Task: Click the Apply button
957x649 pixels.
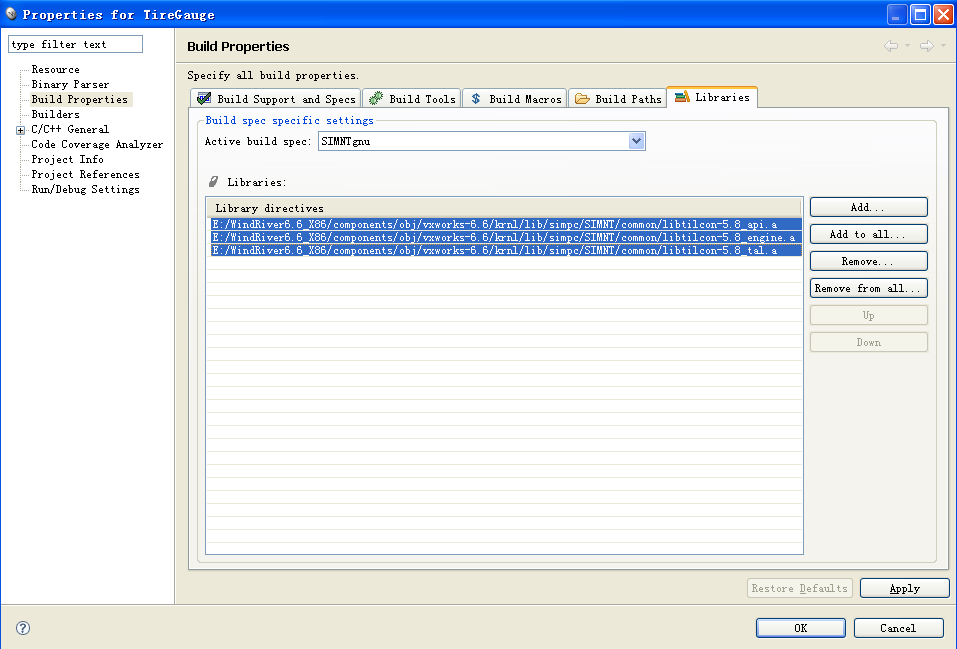Action: [905, 588]
